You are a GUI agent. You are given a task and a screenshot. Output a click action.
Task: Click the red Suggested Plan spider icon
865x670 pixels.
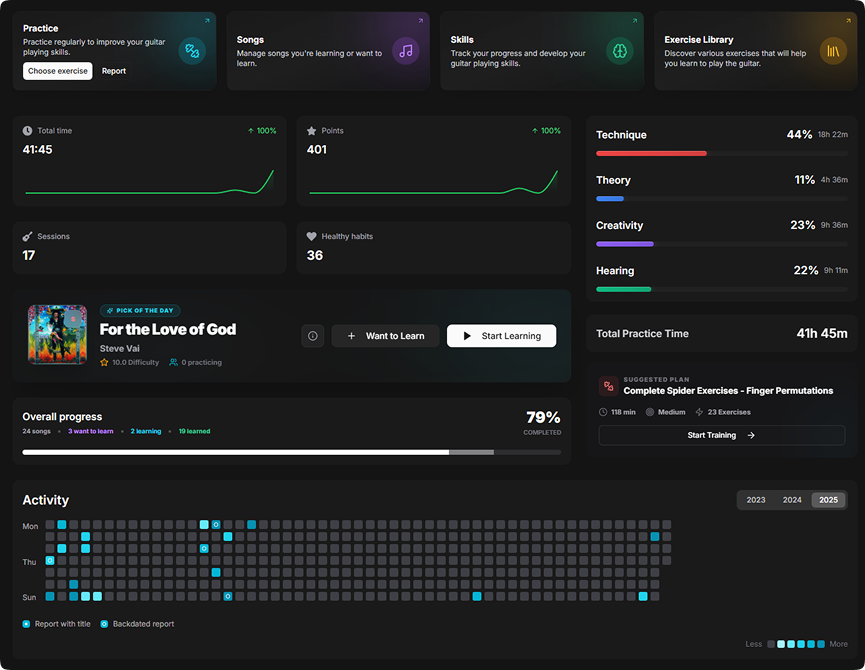pyautogui.click(x=609, y=385)
